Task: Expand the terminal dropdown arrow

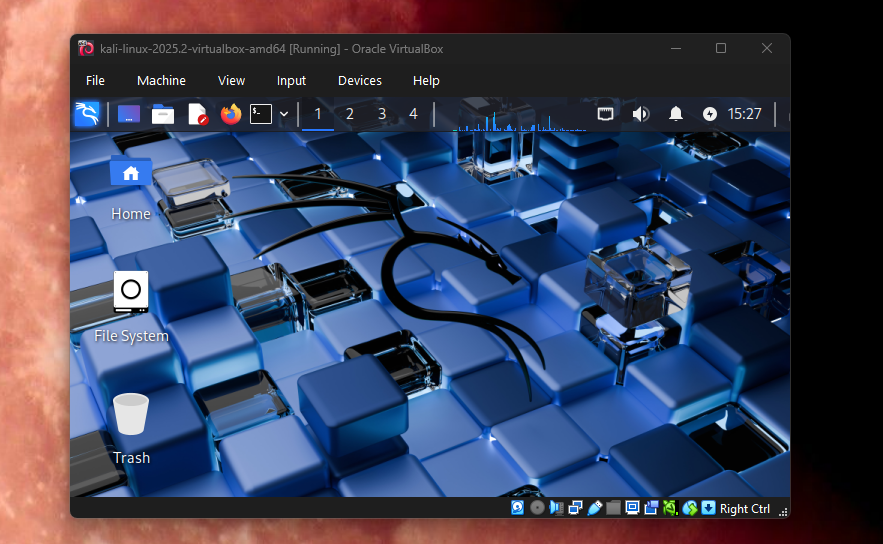Action: pyautogui.click(x=284, y=114)
